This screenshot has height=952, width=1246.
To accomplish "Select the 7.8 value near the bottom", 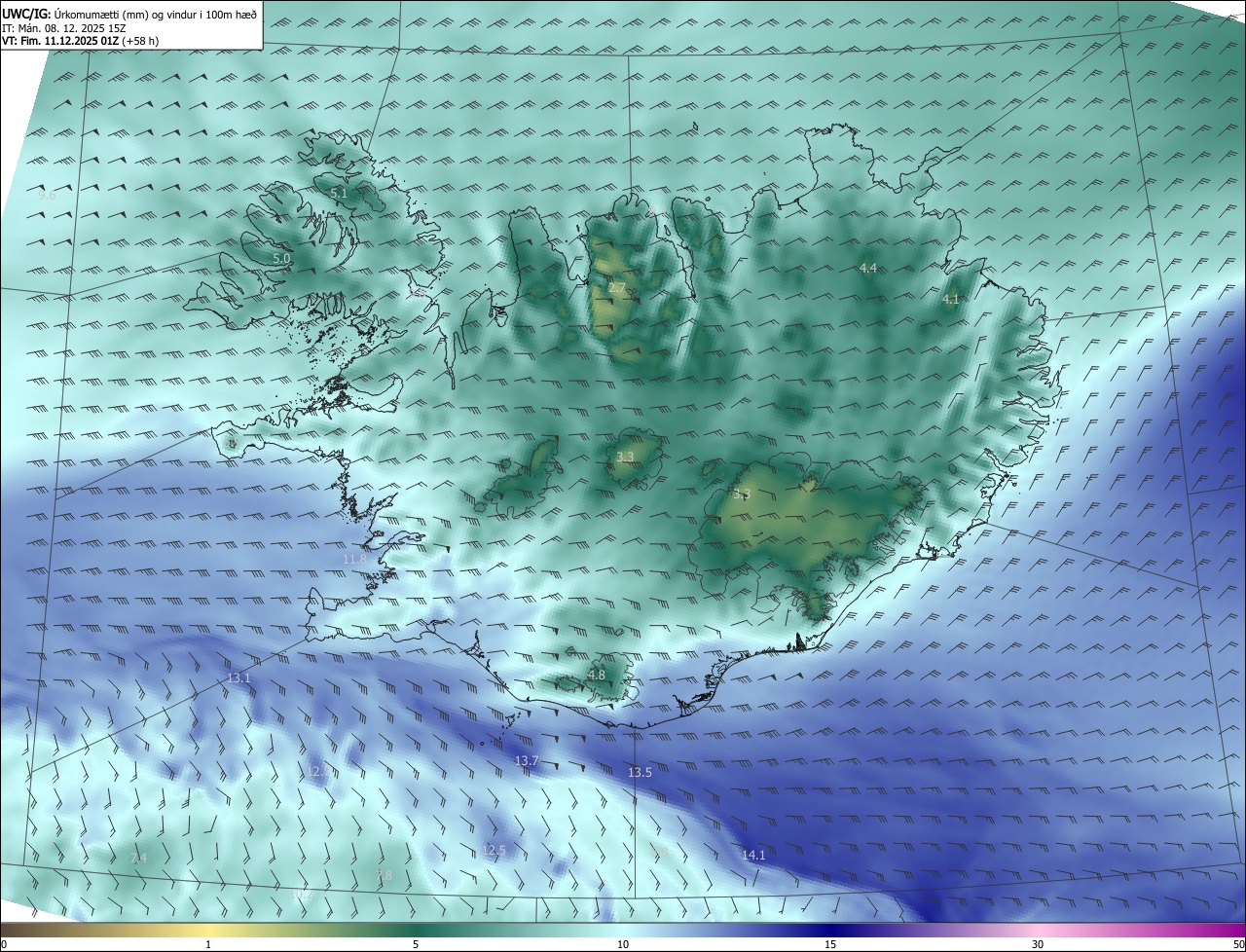I will 384,876.
